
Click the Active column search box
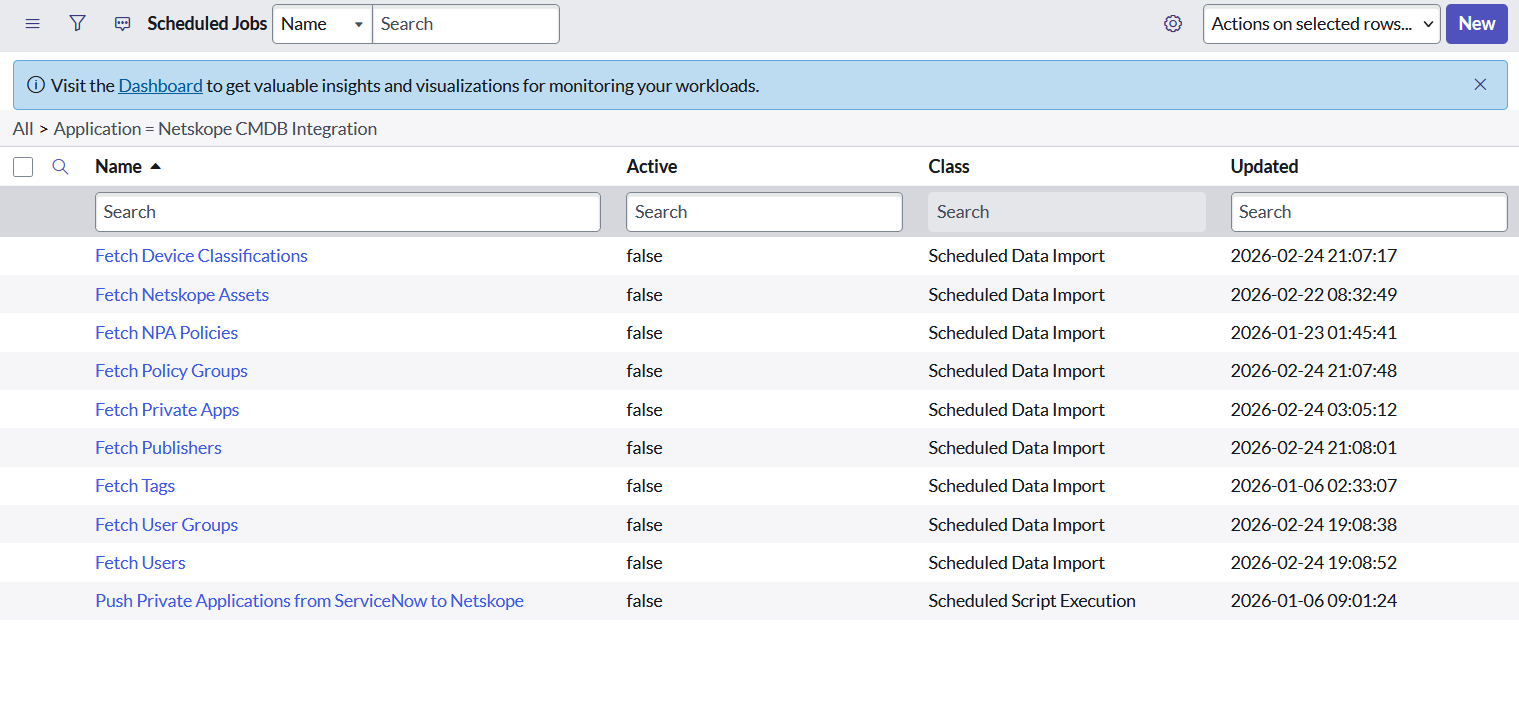tap(764, 212)
